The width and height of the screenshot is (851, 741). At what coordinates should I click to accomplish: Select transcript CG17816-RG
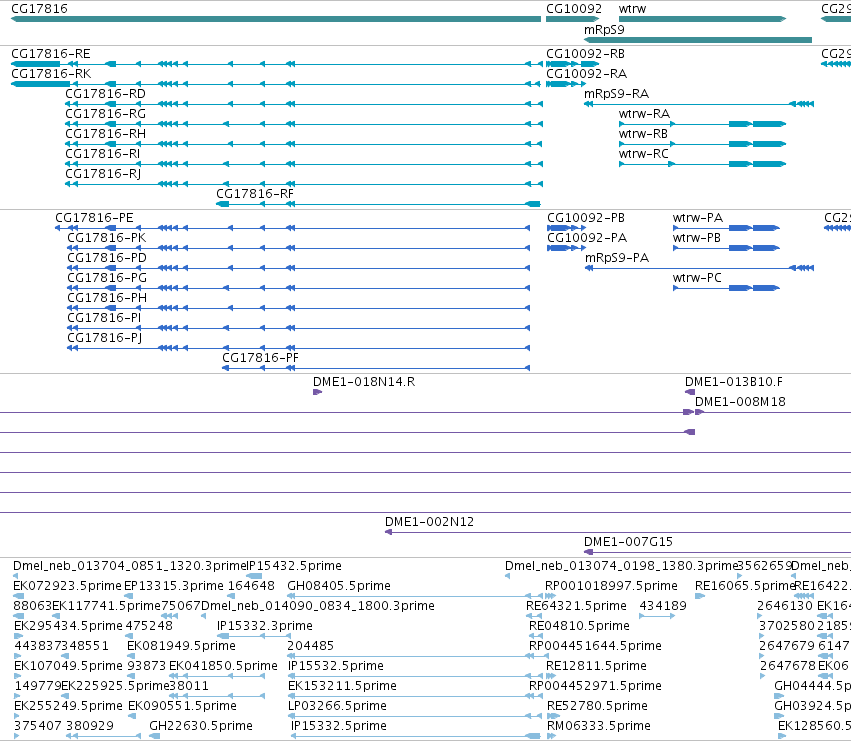(105, 114)
